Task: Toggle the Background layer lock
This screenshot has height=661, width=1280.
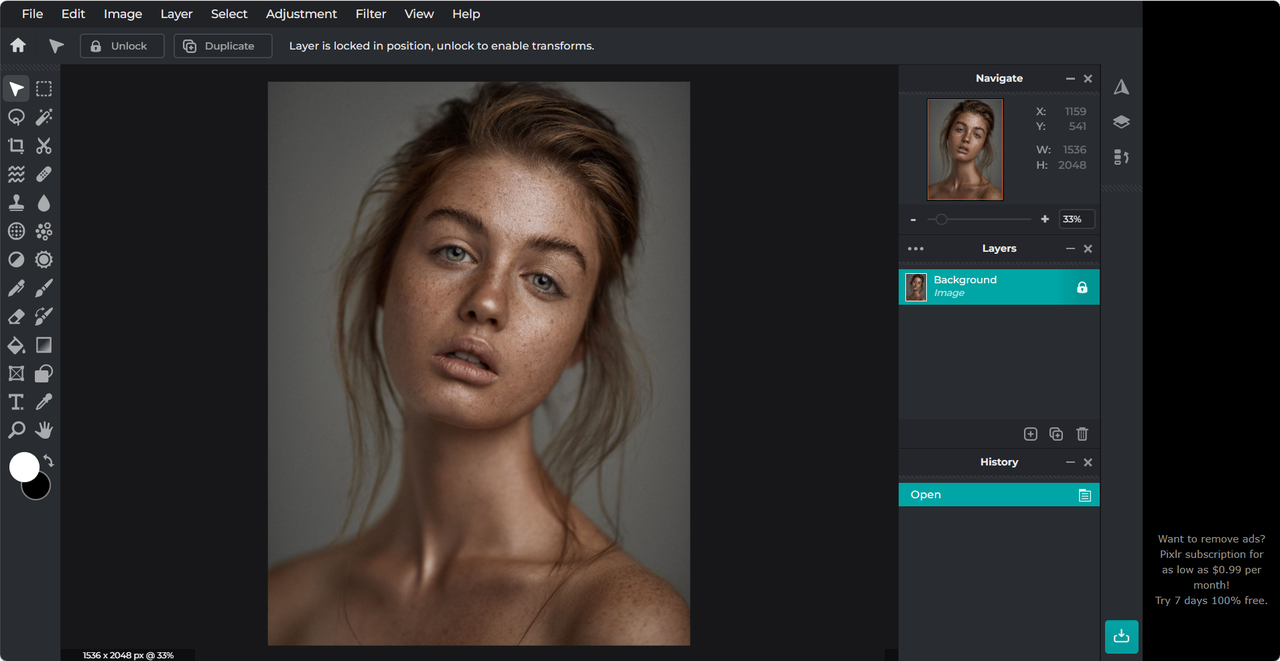Action: point(1081,287)
